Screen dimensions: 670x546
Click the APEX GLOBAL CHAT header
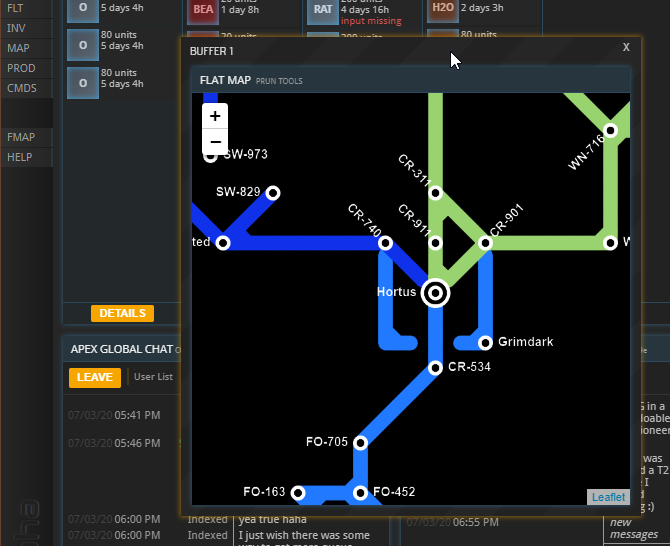121,349
